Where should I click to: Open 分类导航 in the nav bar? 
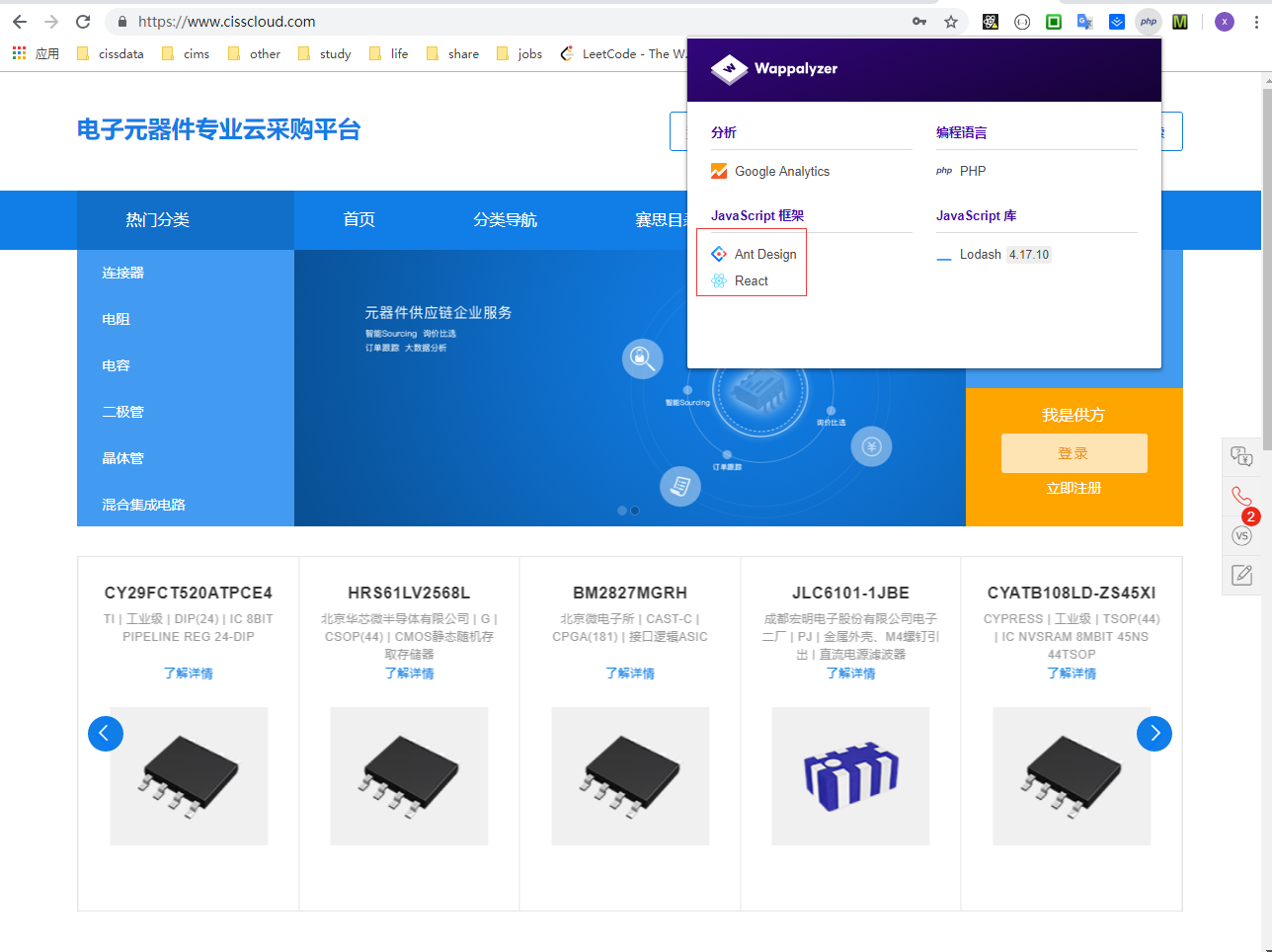[506, 219]
